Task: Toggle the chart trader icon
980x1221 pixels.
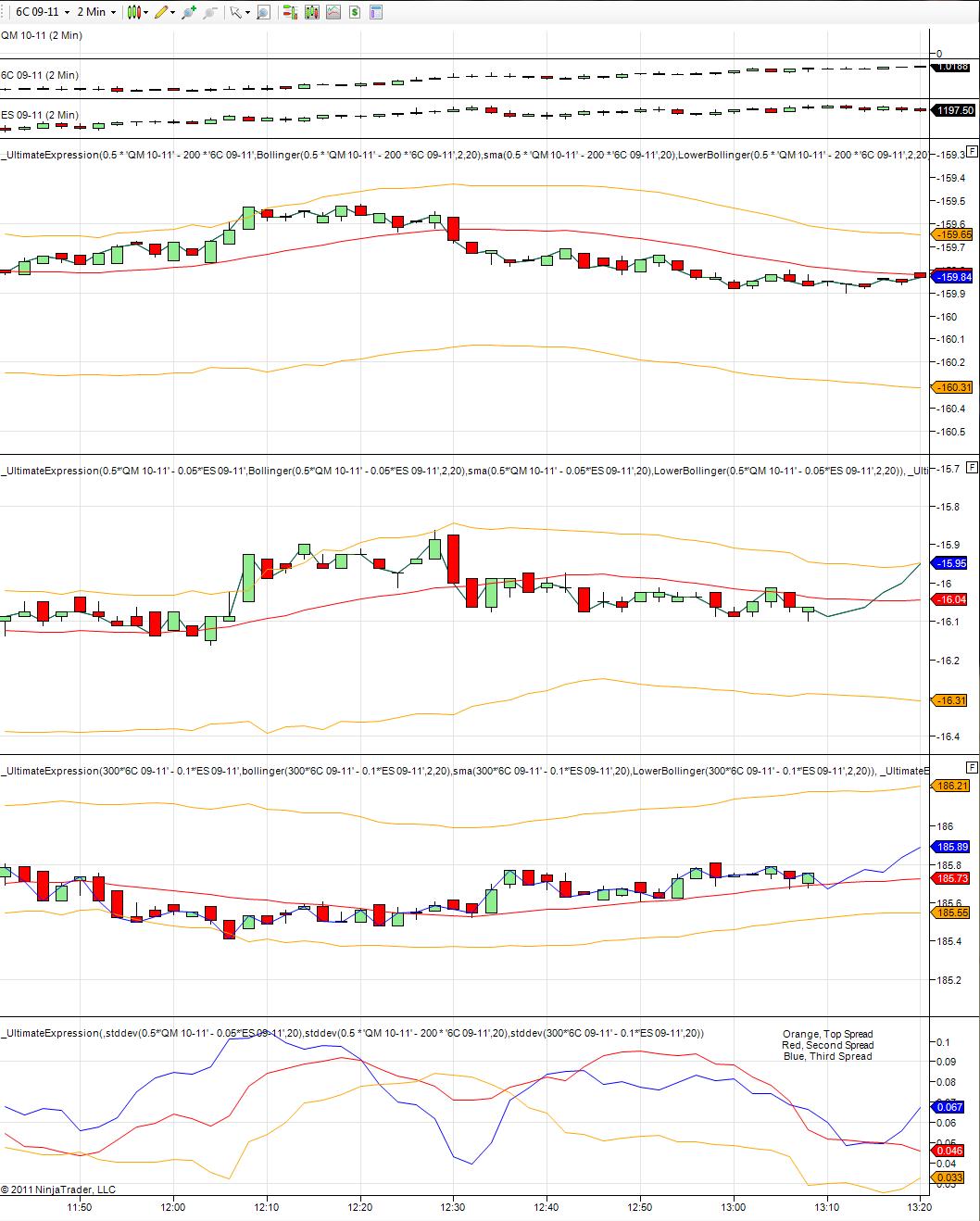Action: pos(290,12)
